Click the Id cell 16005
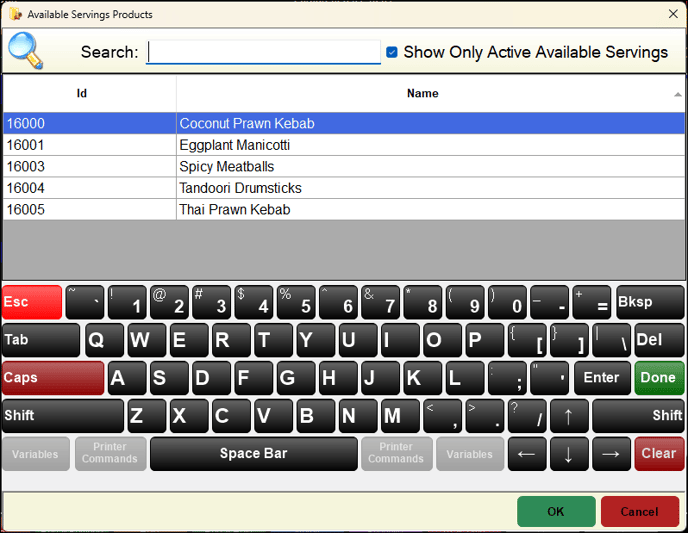Screen dimensions: 688x533 coord(90,209)
